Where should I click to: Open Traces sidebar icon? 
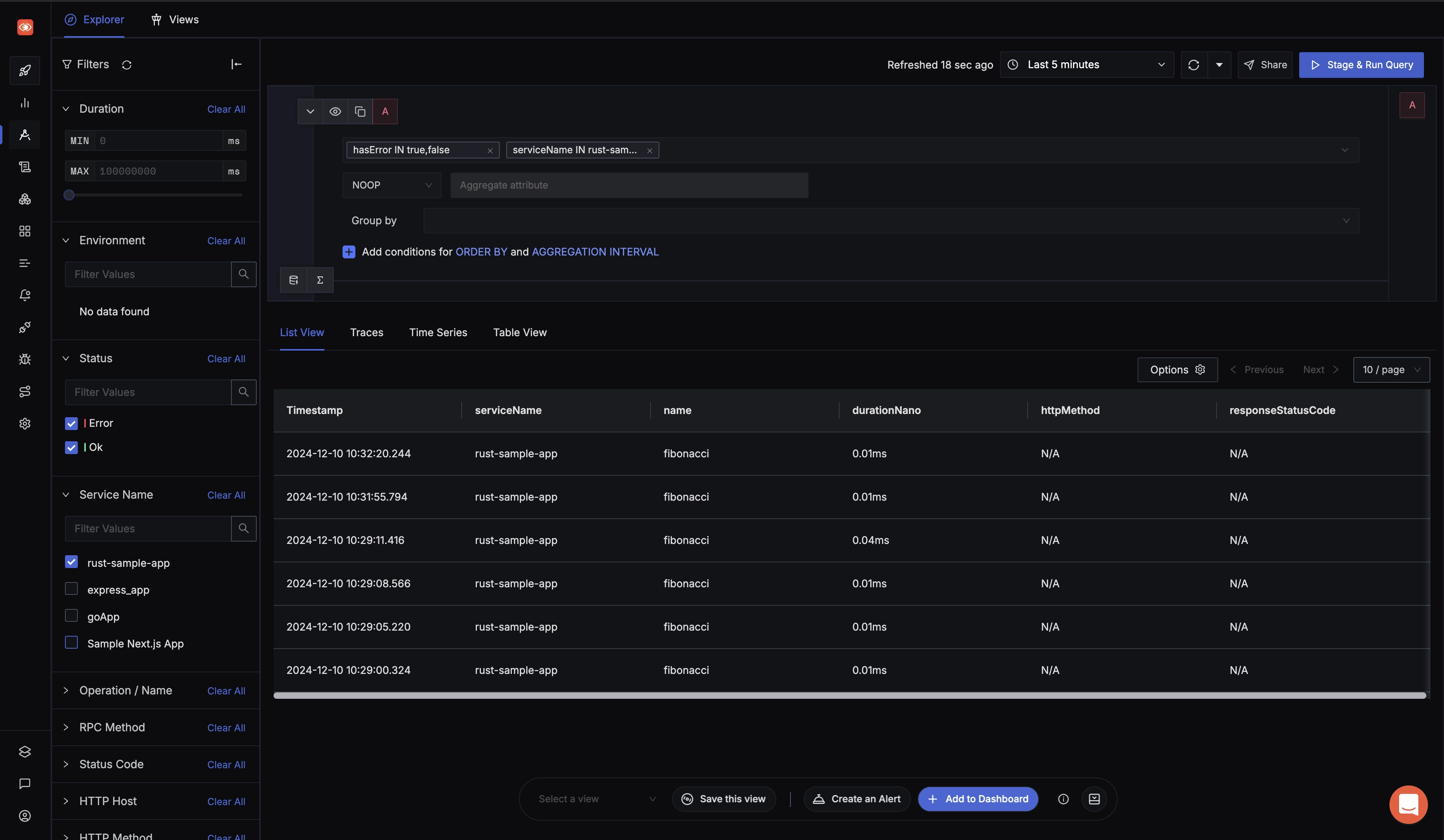24,135
